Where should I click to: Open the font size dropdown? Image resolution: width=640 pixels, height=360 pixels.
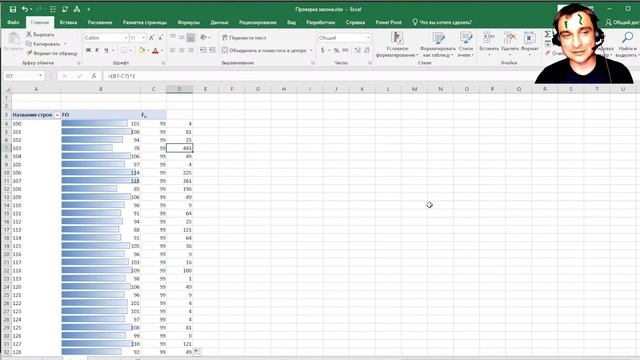coord(144,38)
